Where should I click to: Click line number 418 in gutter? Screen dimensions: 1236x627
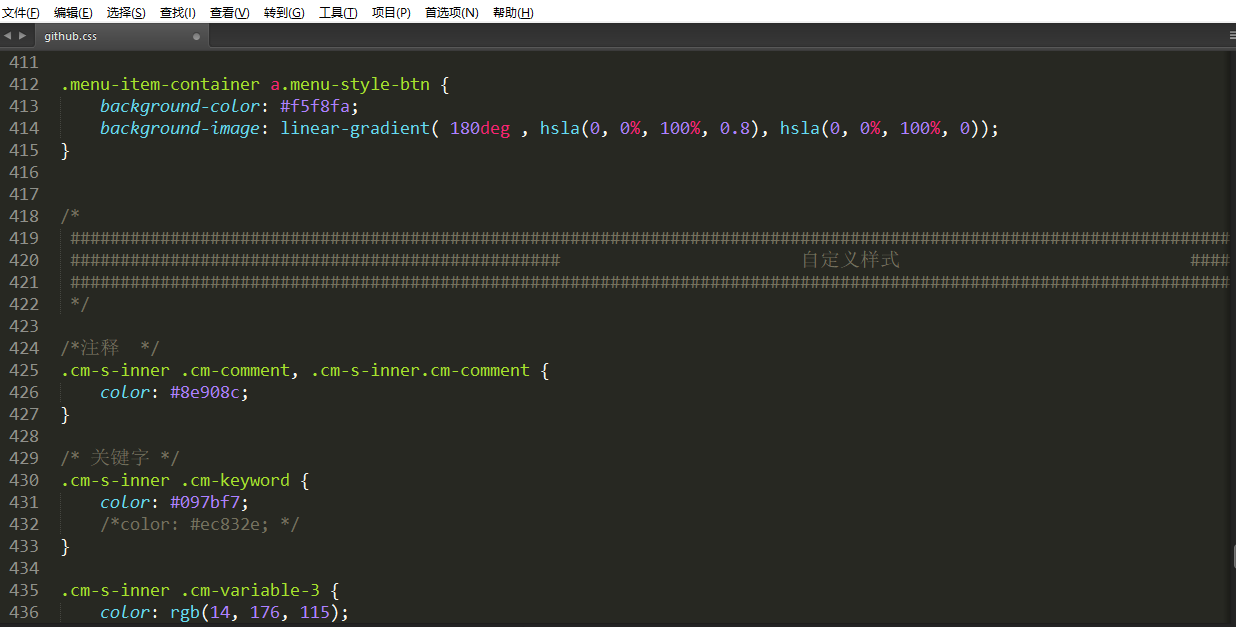(24, 217)
